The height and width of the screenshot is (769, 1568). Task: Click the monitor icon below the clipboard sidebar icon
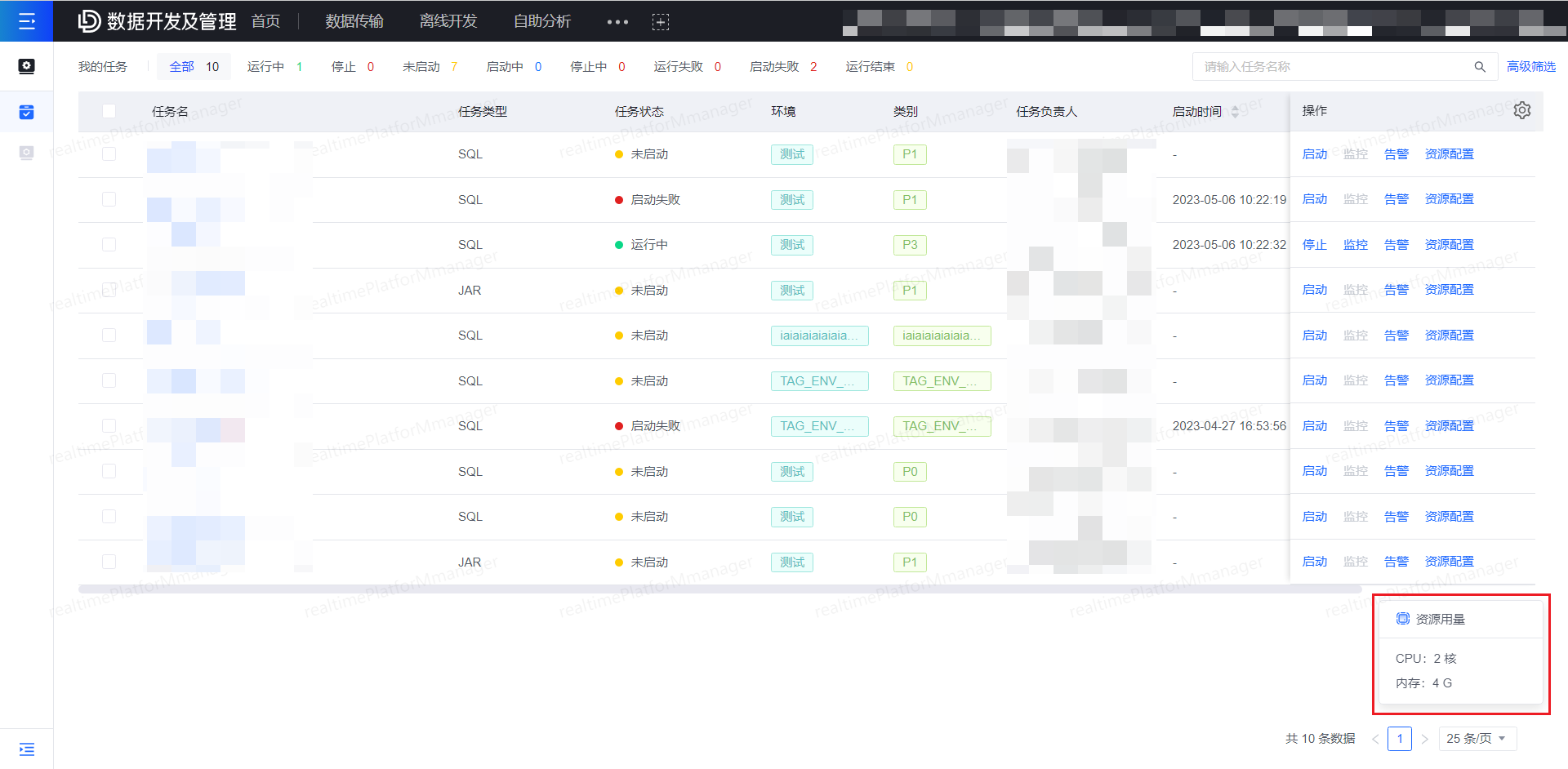click(x=27, y=153)
